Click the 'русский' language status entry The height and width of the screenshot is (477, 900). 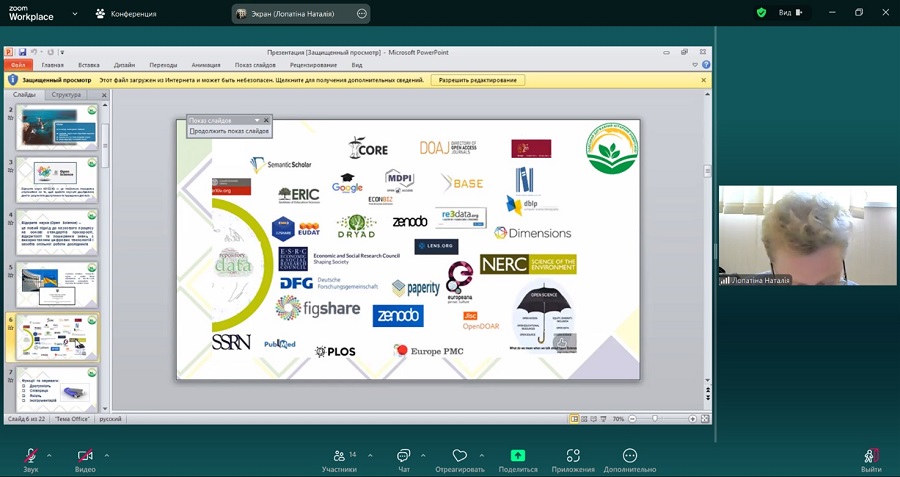coord(111,419)
